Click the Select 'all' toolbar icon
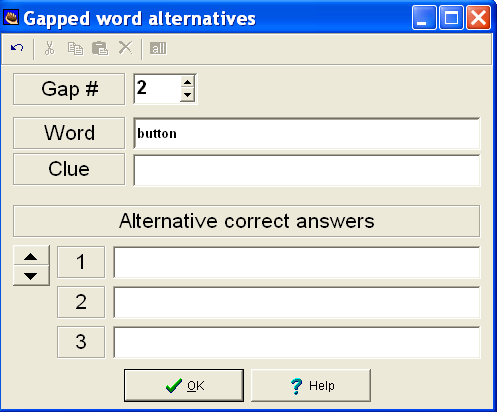497x412 pixels. (x=158, y=48)
